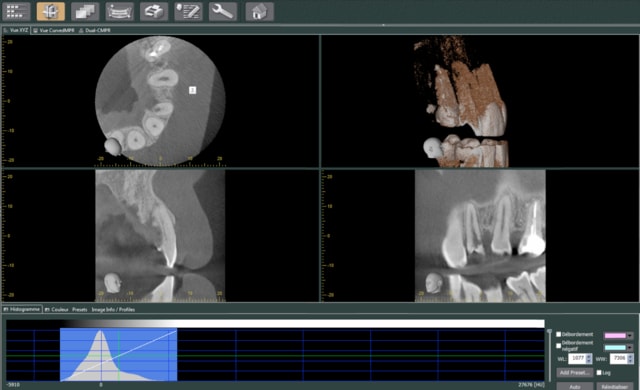Image resolution: width=640 pixels, height=390 pixels.
Task: Click the orientation head in coronal view
Action: tap(433, 283)
